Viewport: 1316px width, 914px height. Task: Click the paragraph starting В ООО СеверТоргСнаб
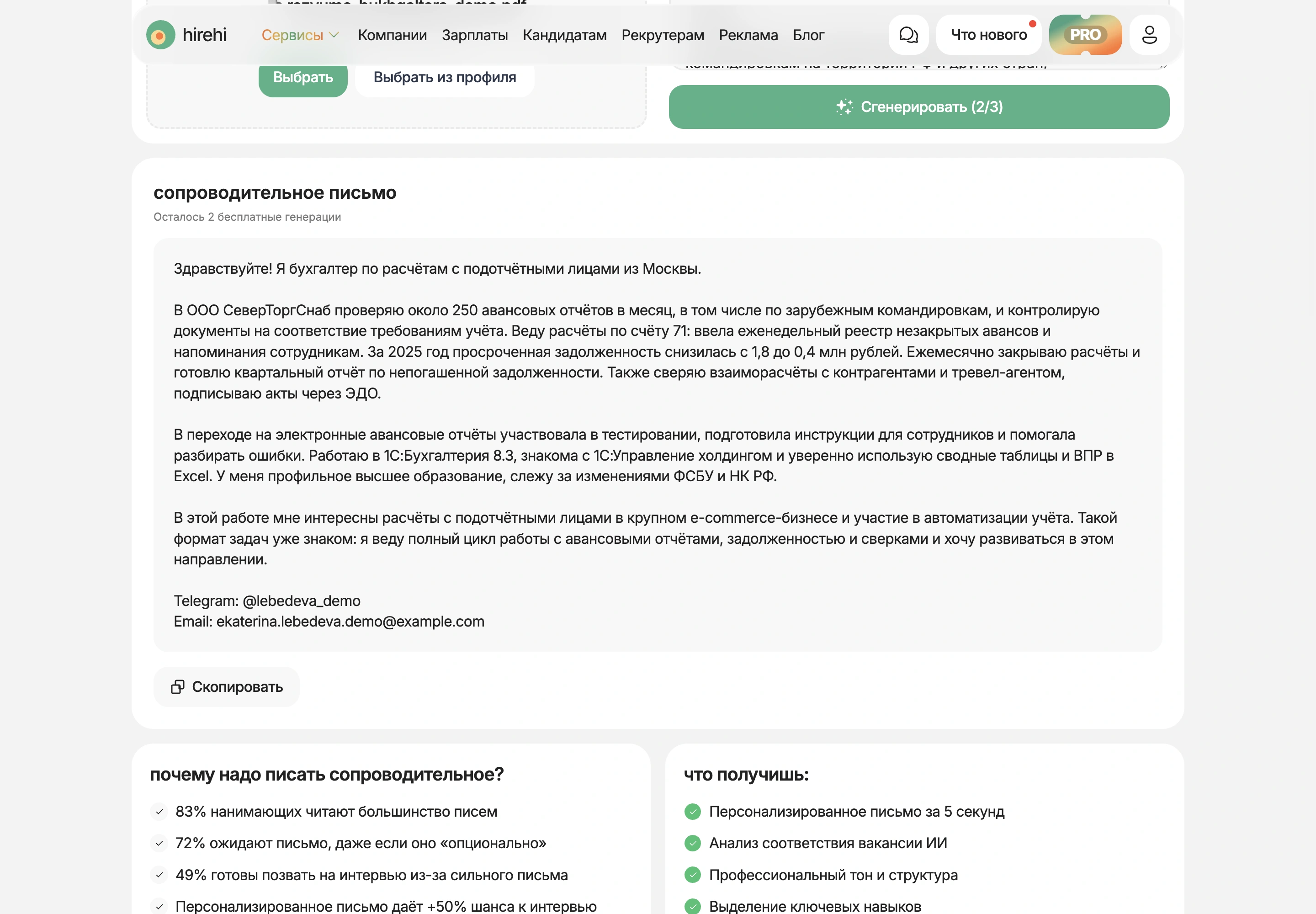(x=657, y=351)
